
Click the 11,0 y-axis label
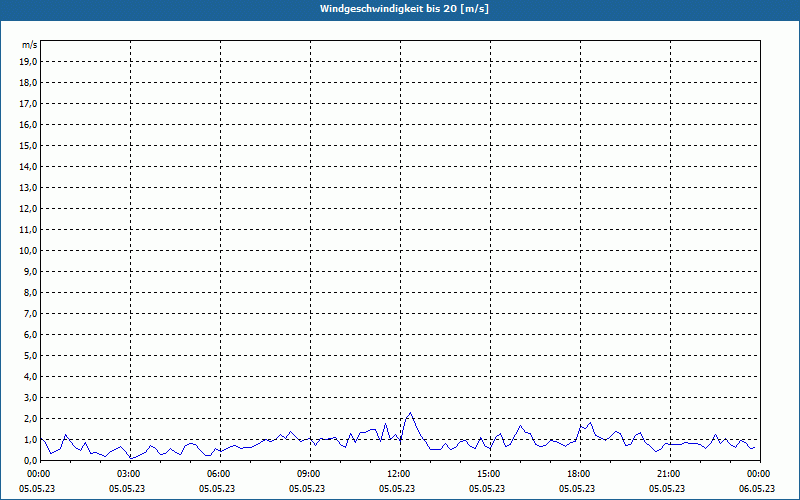[x=30, y=230]
